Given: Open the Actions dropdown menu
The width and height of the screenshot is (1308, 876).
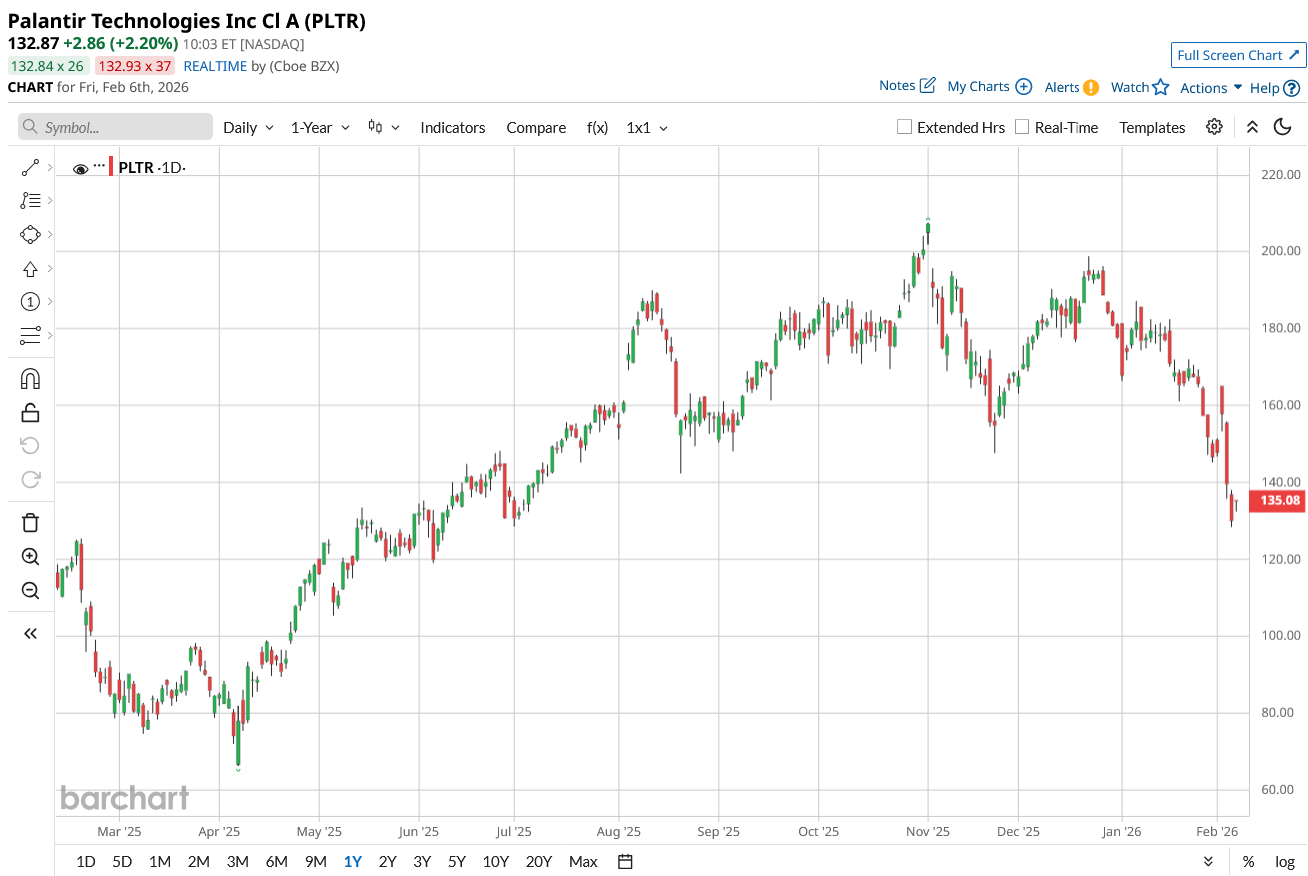Looking at the screenshot, I should (x=1211, y=88).
